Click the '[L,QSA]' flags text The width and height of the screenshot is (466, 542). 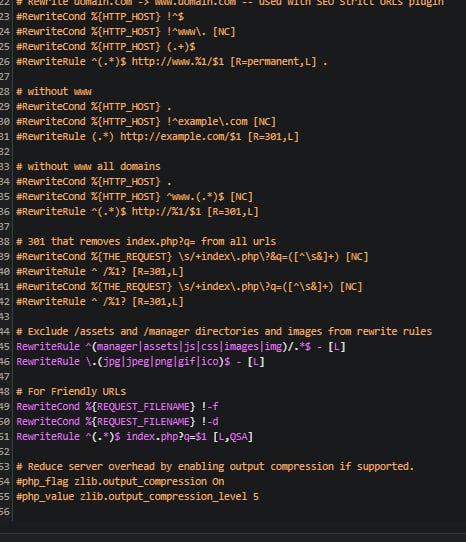coord(233,437)
